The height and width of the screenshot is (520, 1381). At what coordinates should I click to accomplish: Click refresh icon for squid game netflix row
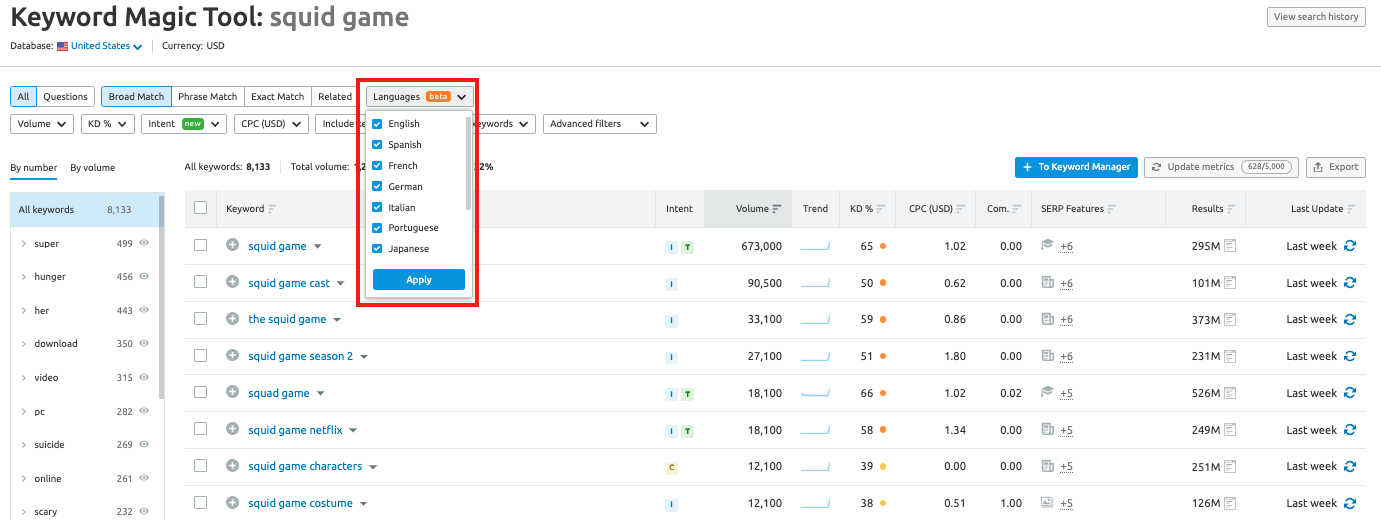[1350, 430]
